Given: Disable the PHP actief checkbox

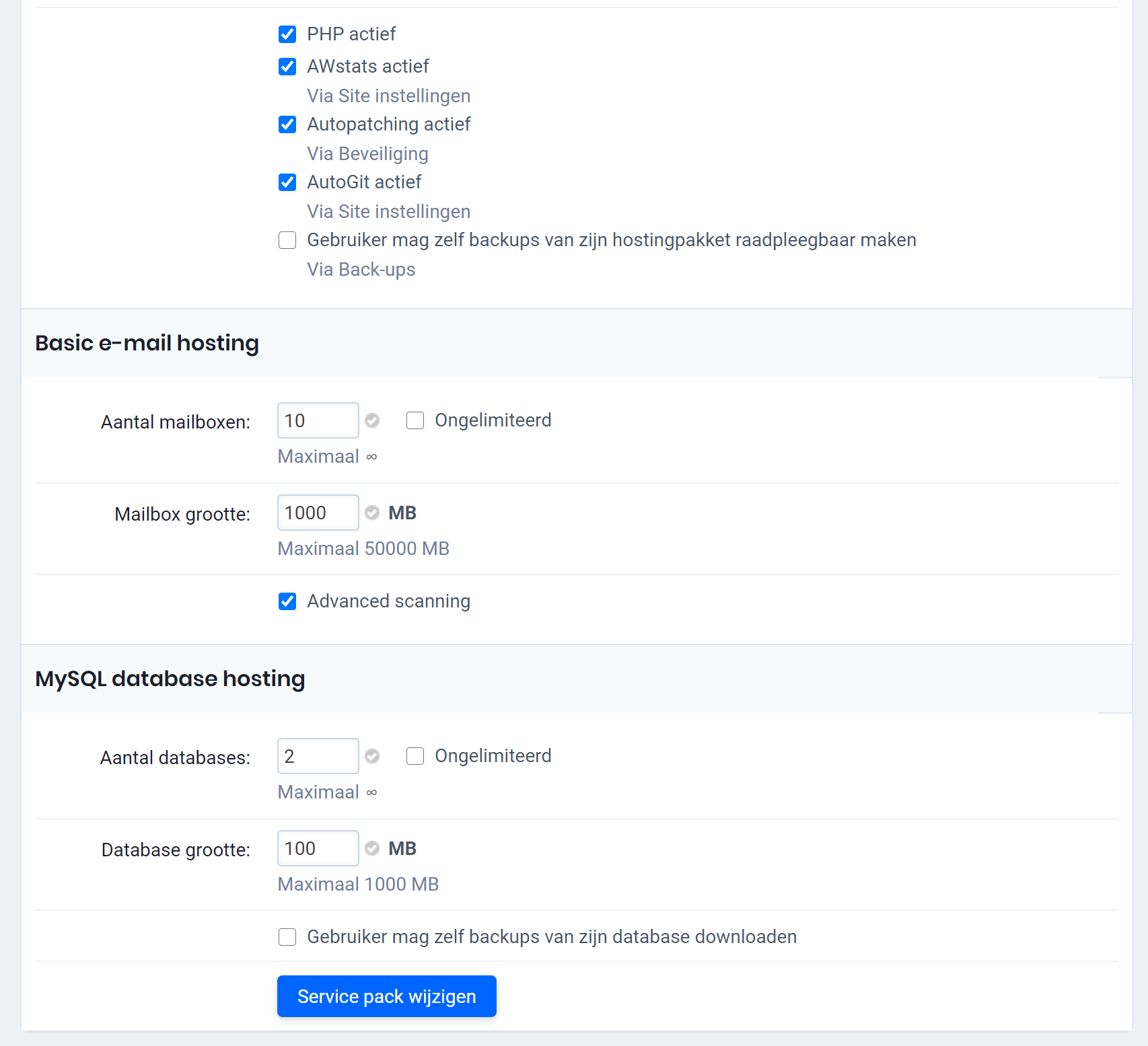Looking at the screenshot, I should click(x=287, y=34).
